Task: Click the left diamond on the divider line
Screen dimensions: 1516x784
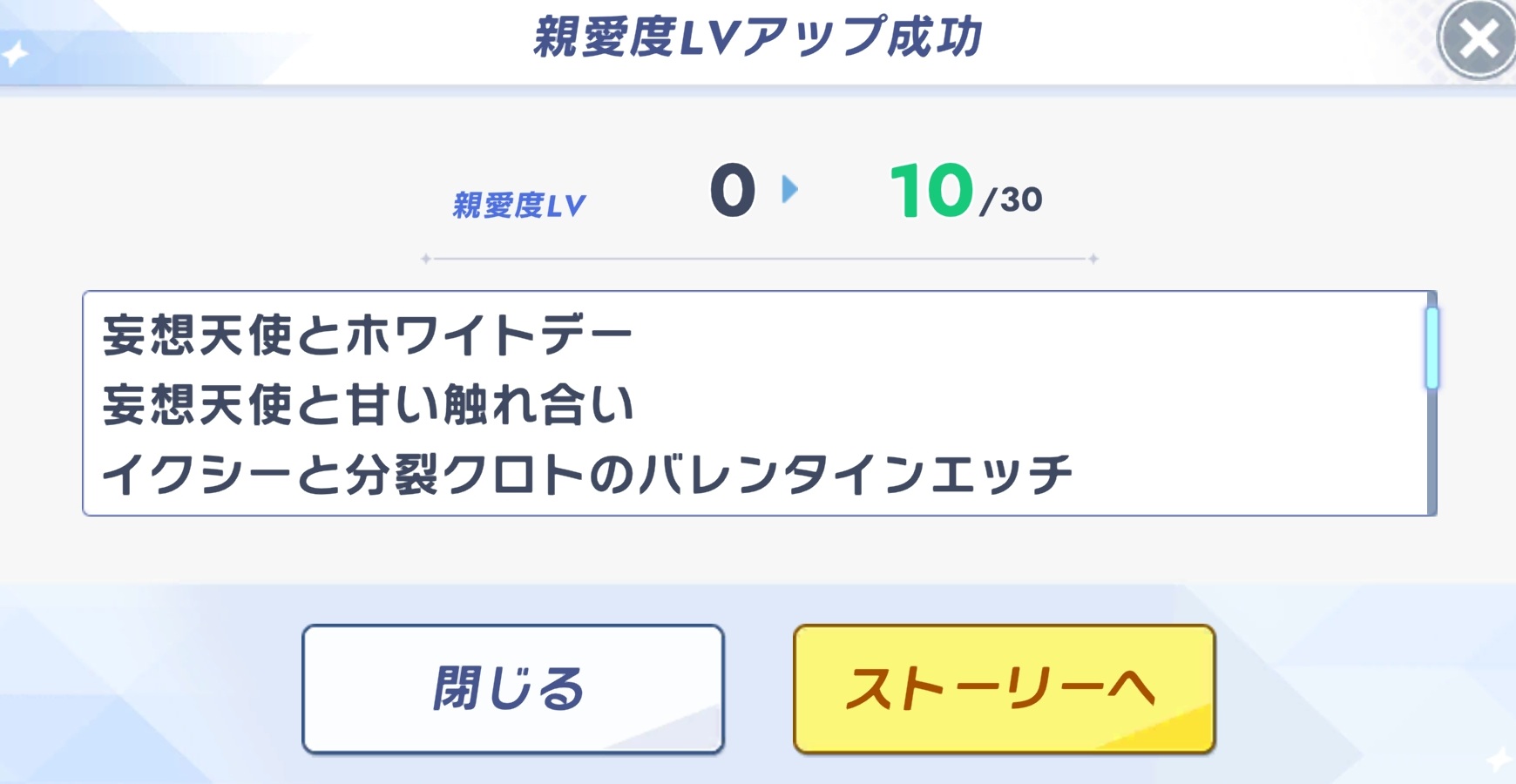Action: [426, 259]
